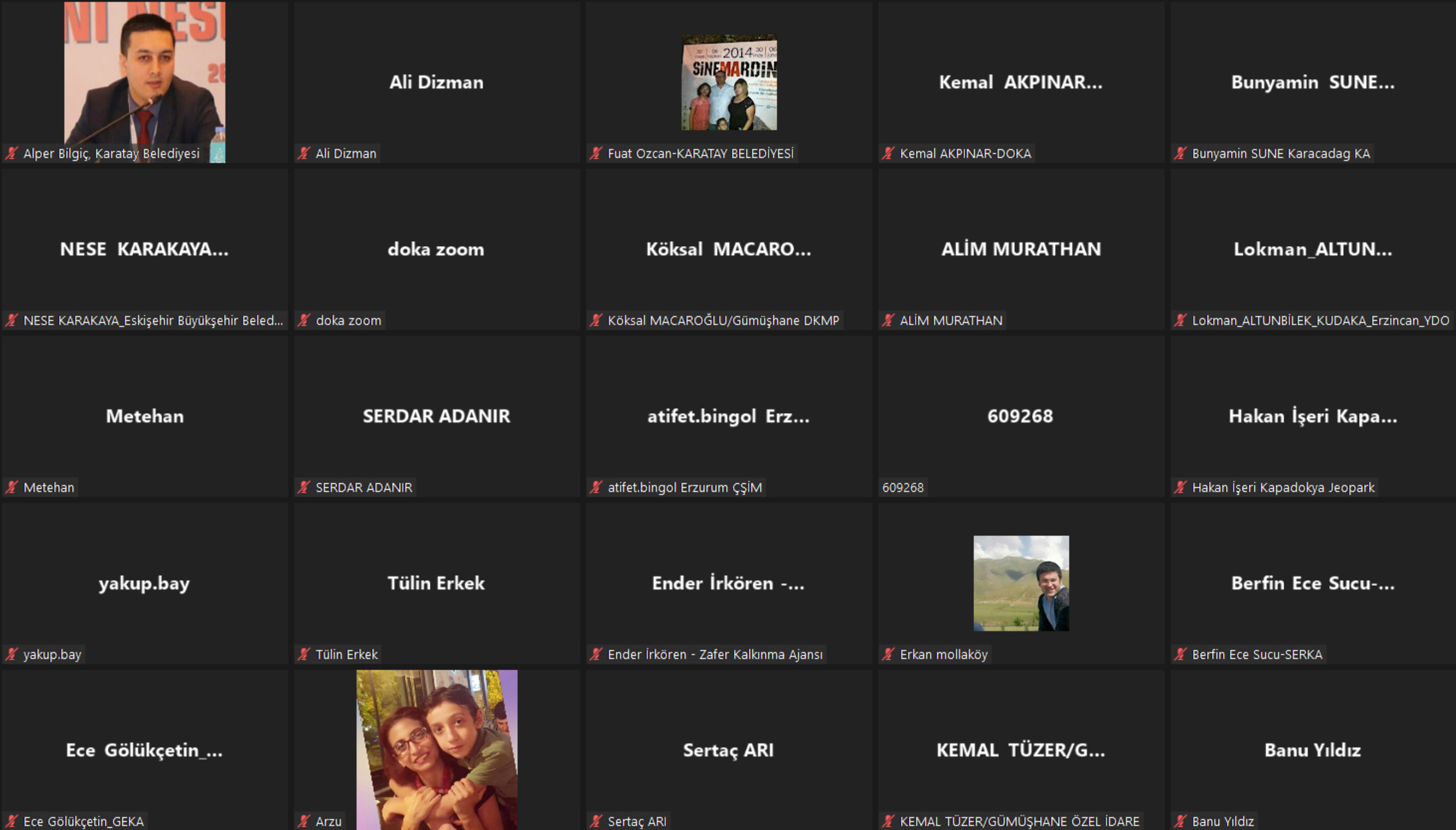The image size is (1456, 830).
Task: Click muted mic icon next to Arzu
Action: 304,821
